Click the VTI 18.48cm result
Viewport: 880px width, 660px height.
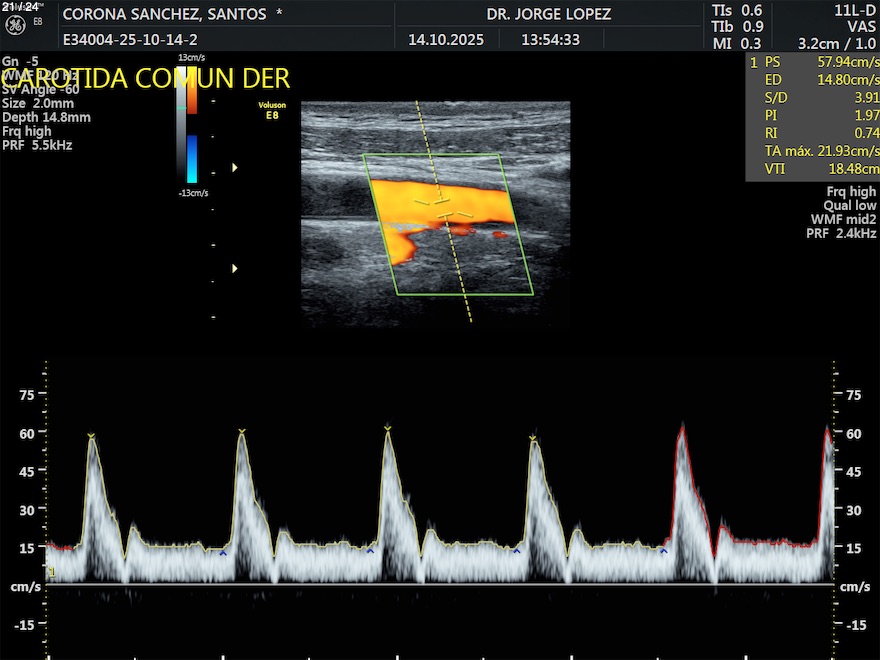click(812, 169)
